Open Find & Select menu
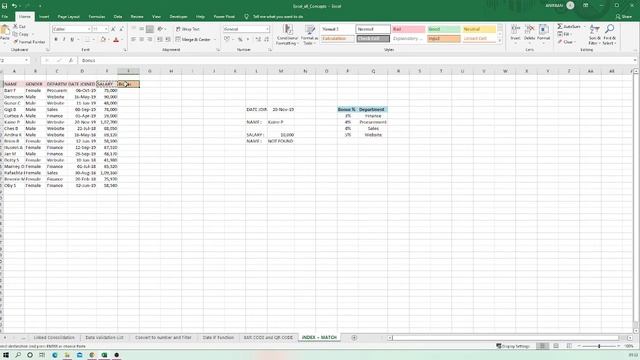The height and width of the screenshot is (360, 640). 609,35
